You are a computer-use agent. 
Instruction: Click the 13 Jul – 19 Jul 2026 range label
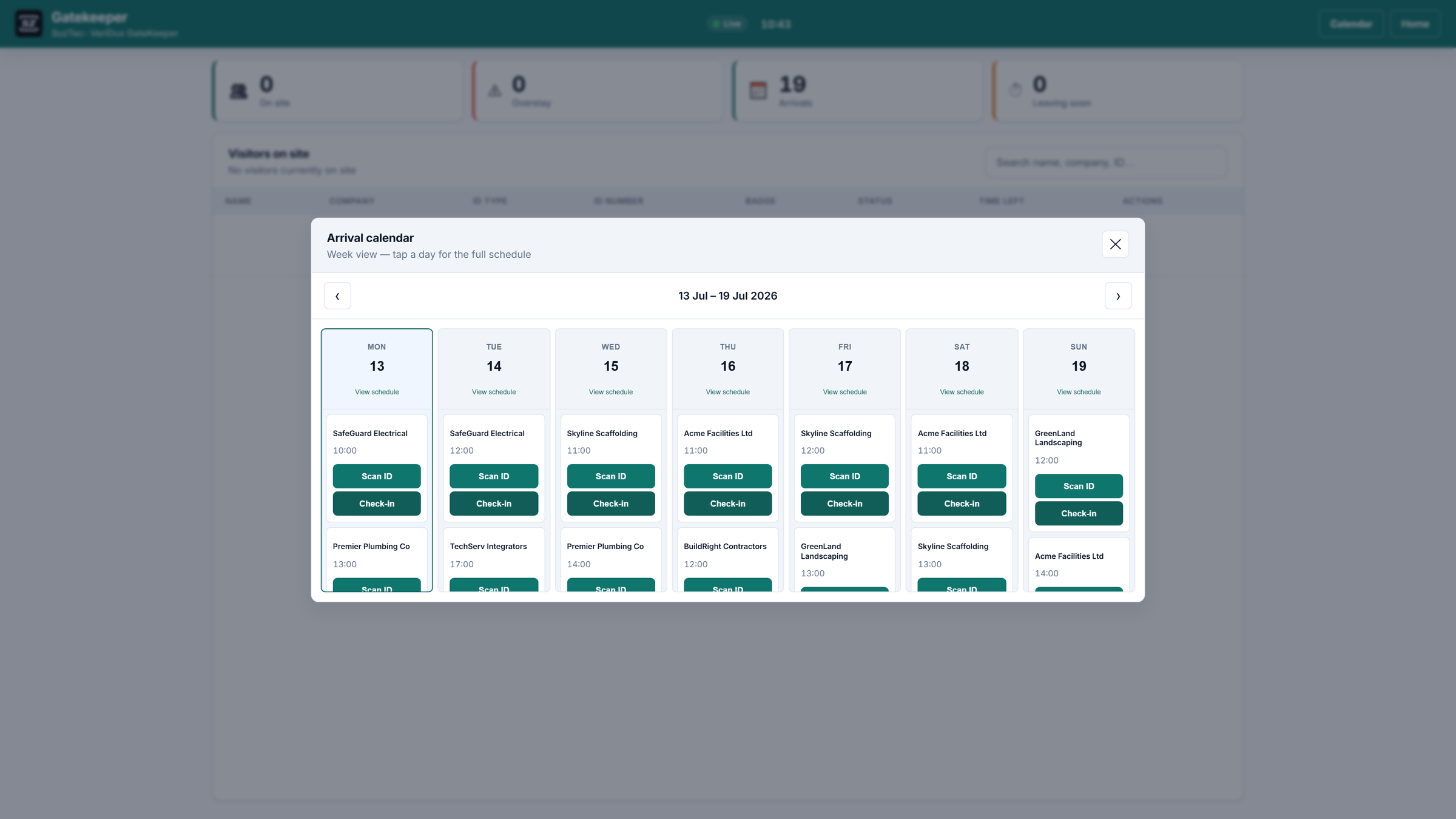coord(728,296)
